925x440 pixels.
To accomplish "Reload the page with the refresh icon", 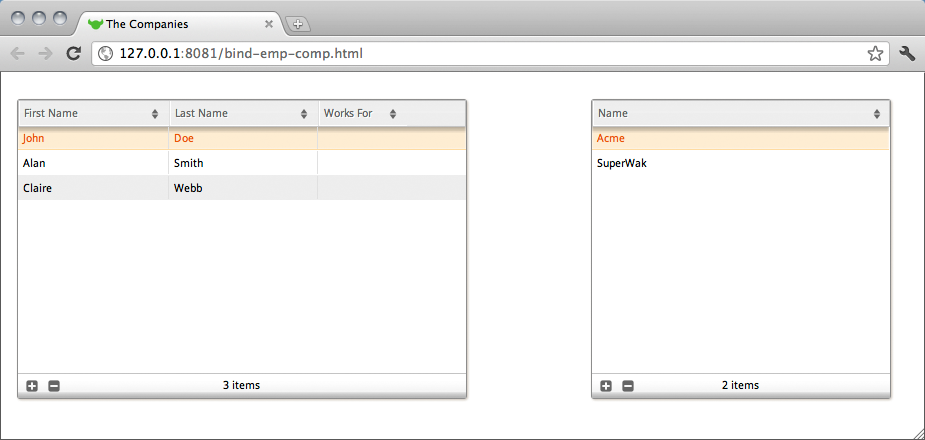I will pyautogui.click(x=73, y=54).
